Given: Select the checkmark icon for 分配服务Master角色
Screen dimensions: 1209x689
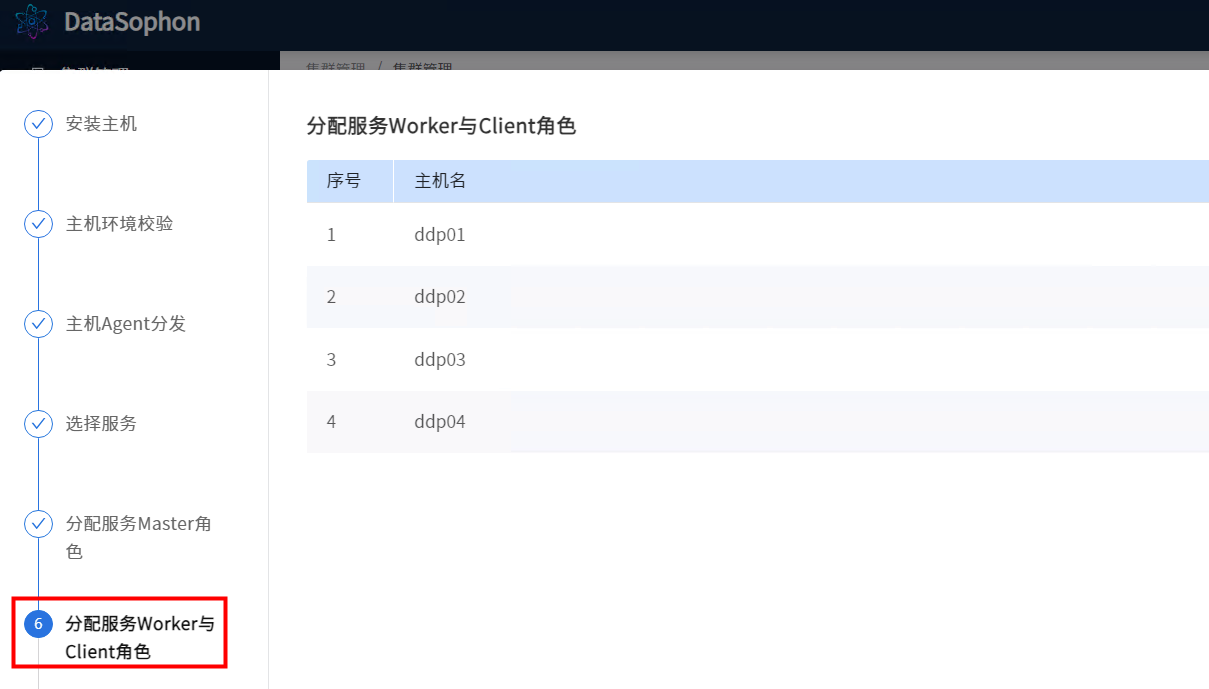Looking at the screenshot, I should pos(38,524).
